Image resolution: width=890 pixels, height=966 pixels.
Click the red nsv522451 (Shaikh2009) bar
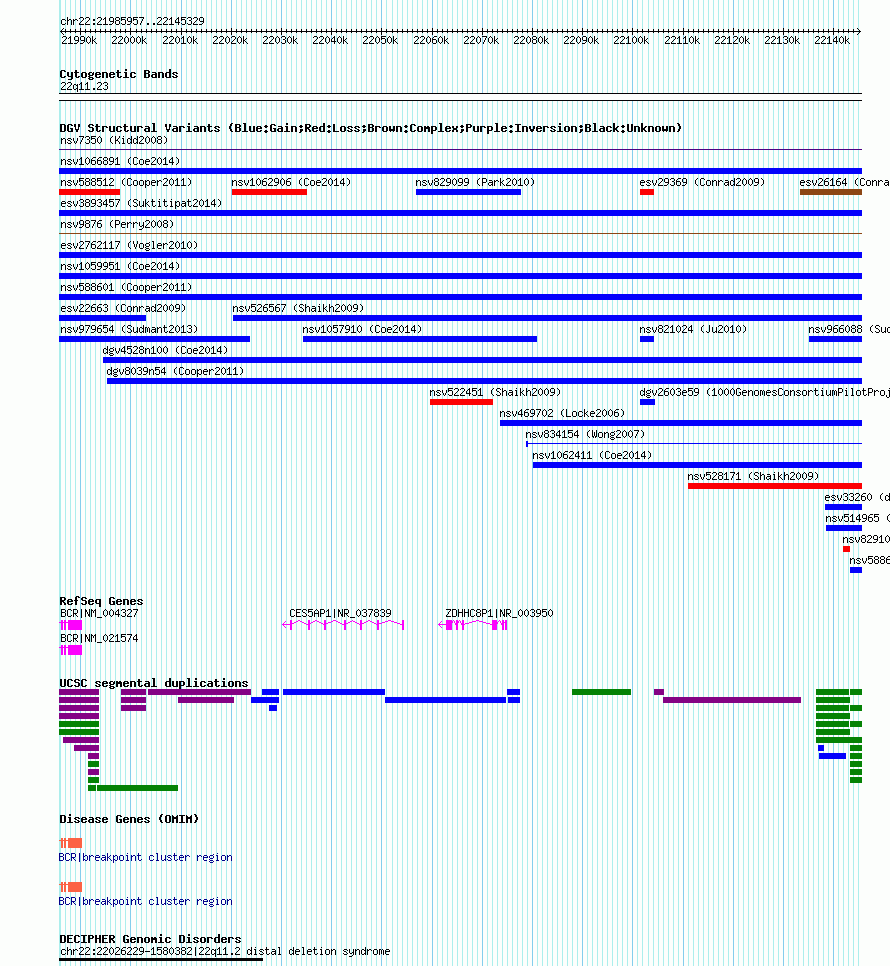(461, 402)
